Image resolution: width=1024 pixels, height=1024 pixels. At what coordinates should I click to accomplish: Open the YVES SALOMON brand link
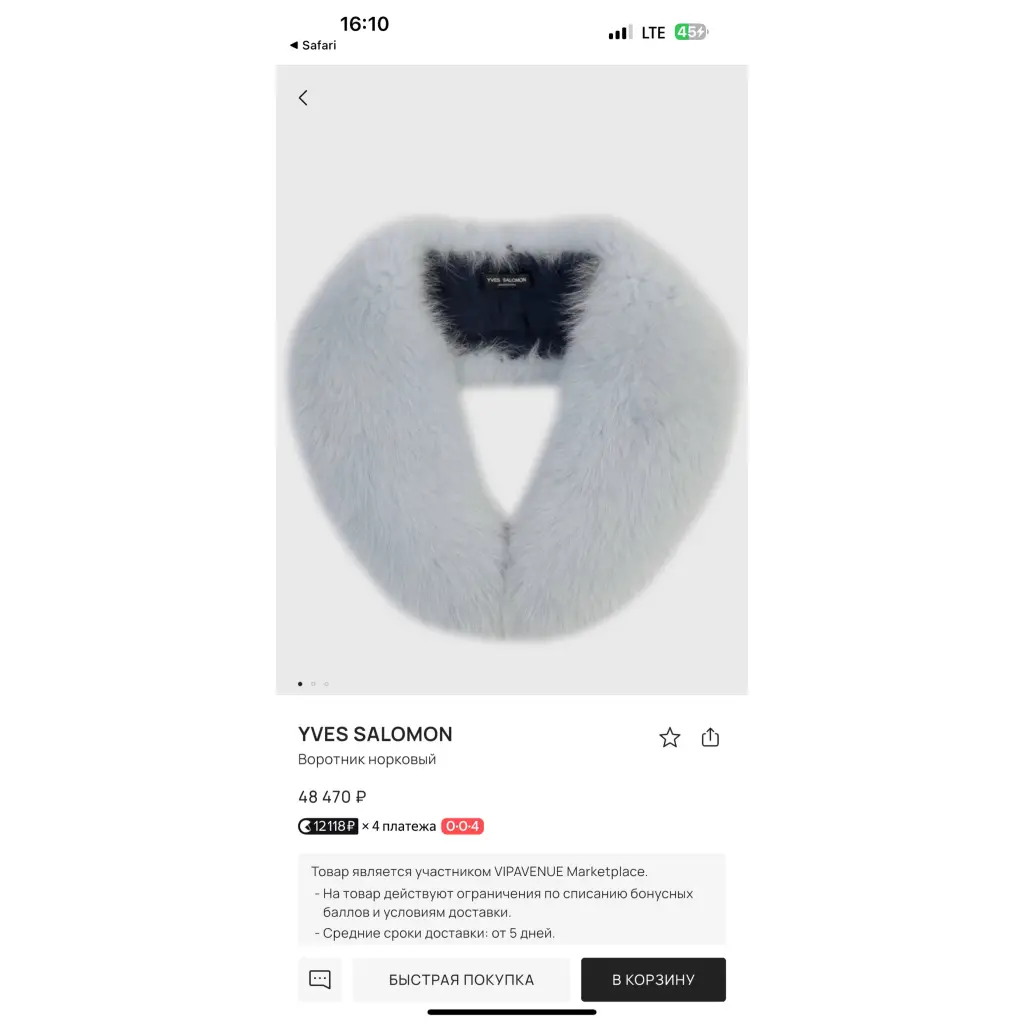tap(375, 734)
